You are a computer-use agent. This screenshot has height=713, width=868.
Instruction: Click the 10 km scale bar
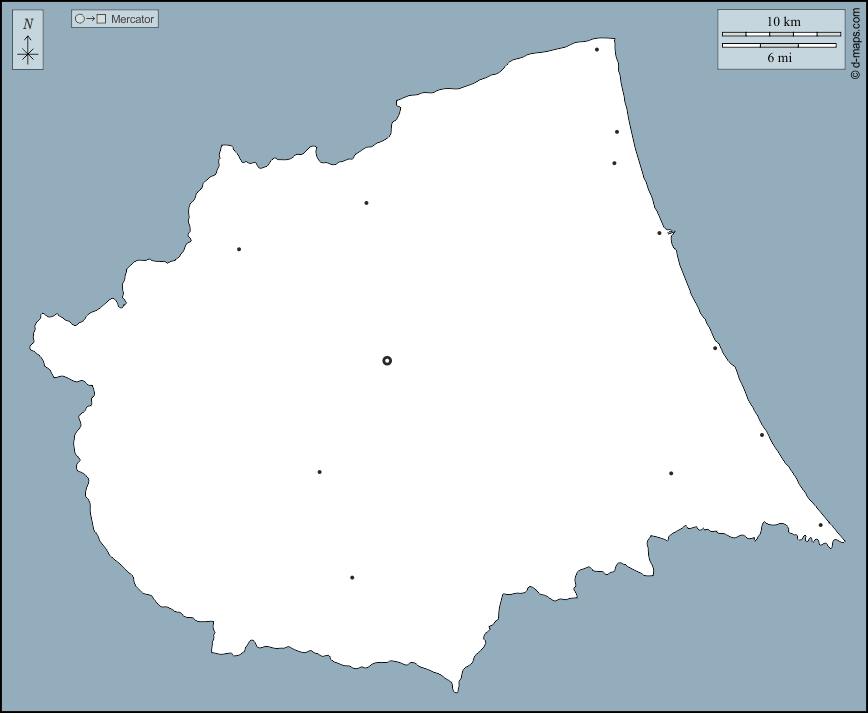[781, 33]
